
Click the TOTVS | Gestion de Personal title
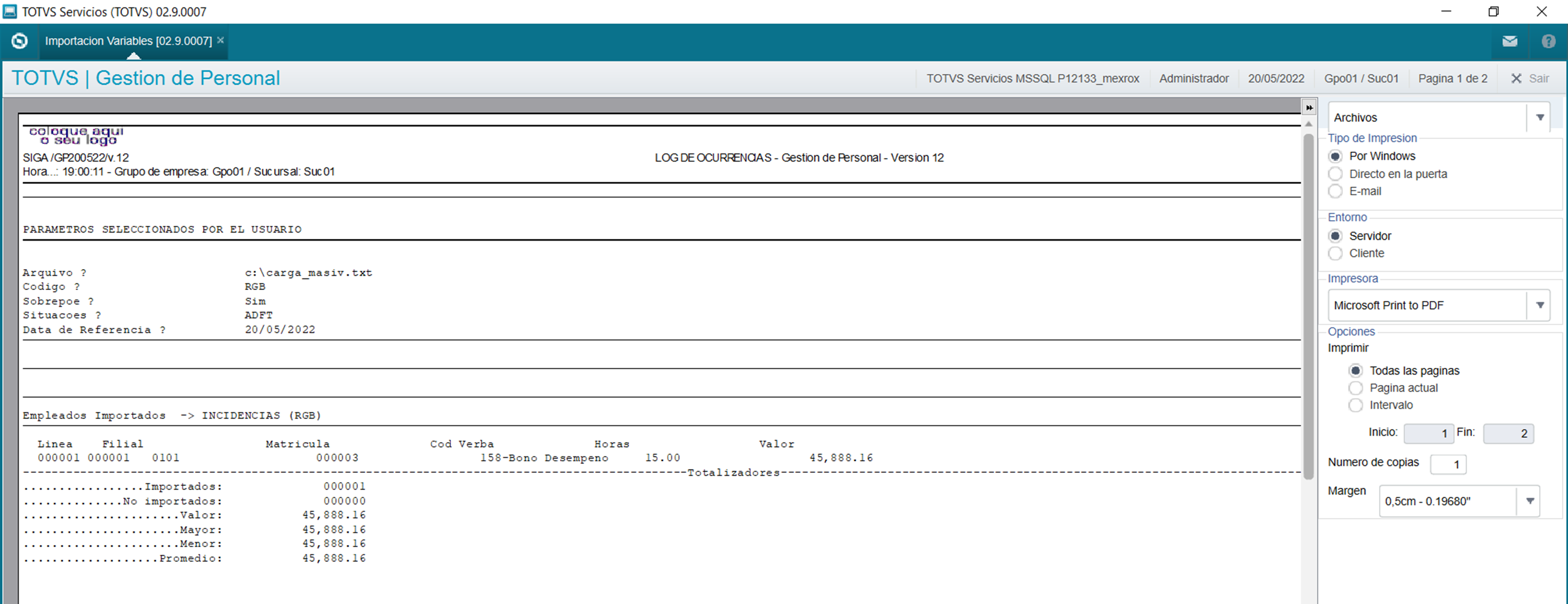[x=145, y=78]
